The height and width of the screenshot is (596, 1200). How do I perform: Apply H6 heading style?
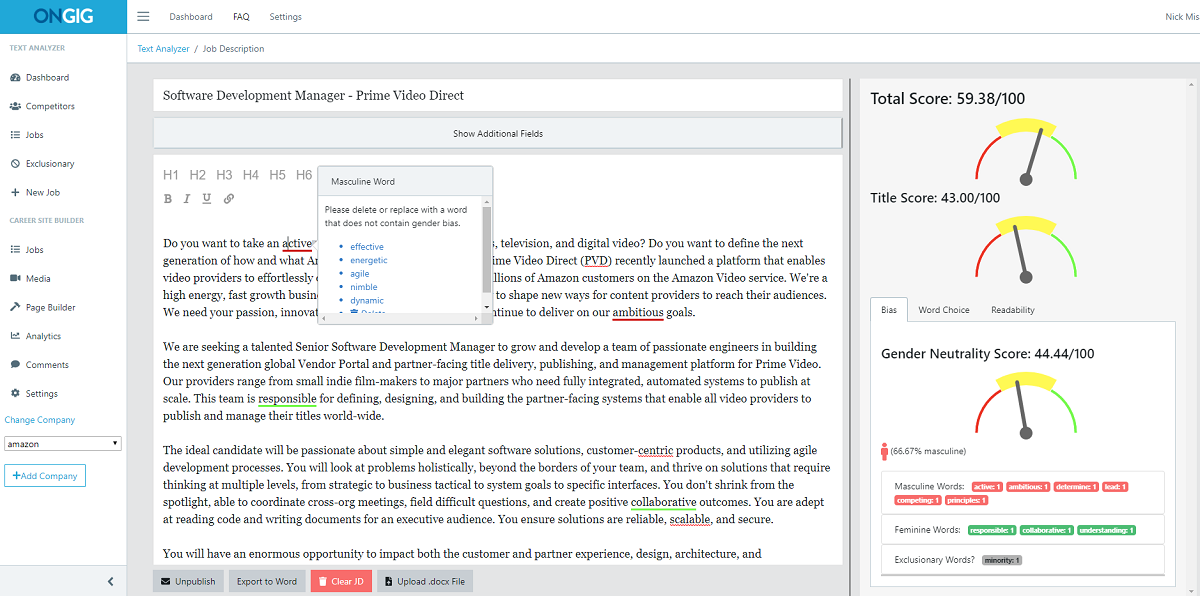point(304,175)
